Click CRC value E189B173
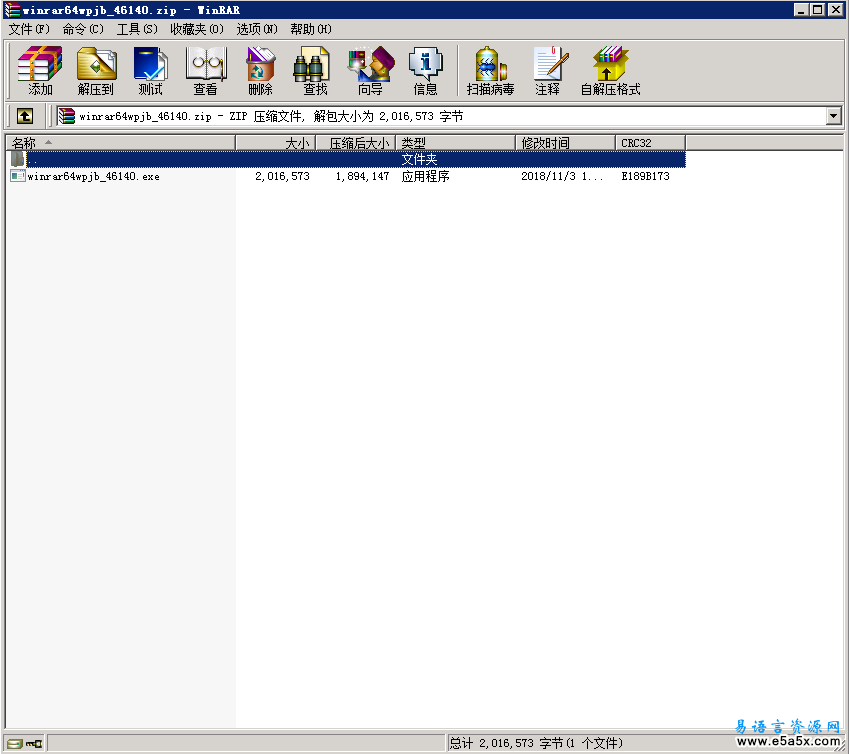Screen dimensions: 849x754 (645, 176)
